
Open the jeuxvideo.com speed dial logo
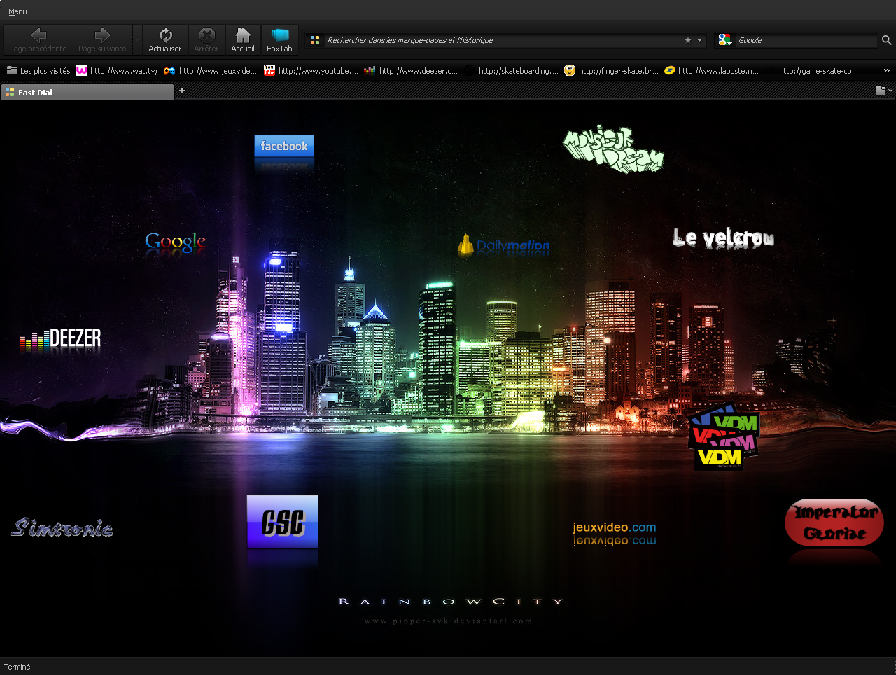(x=614, y=528)
